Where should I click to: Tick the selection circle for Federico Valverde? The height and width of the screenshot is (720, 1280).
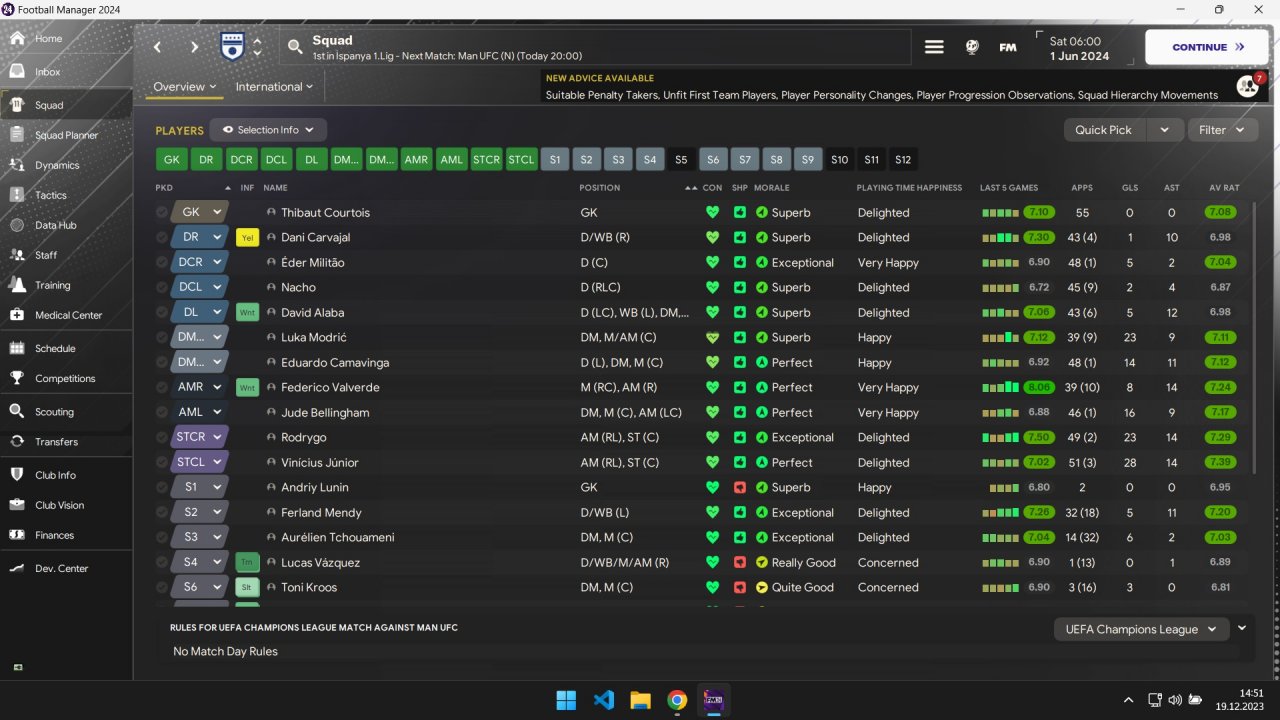click(x=162, y=387)
